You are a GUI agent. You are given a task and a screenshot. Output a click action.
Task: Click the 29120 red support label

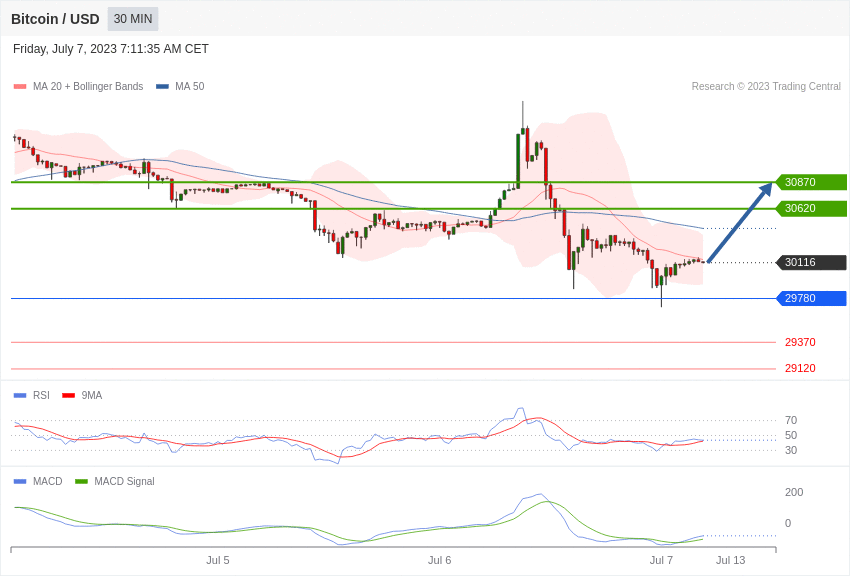click(800, 368)
